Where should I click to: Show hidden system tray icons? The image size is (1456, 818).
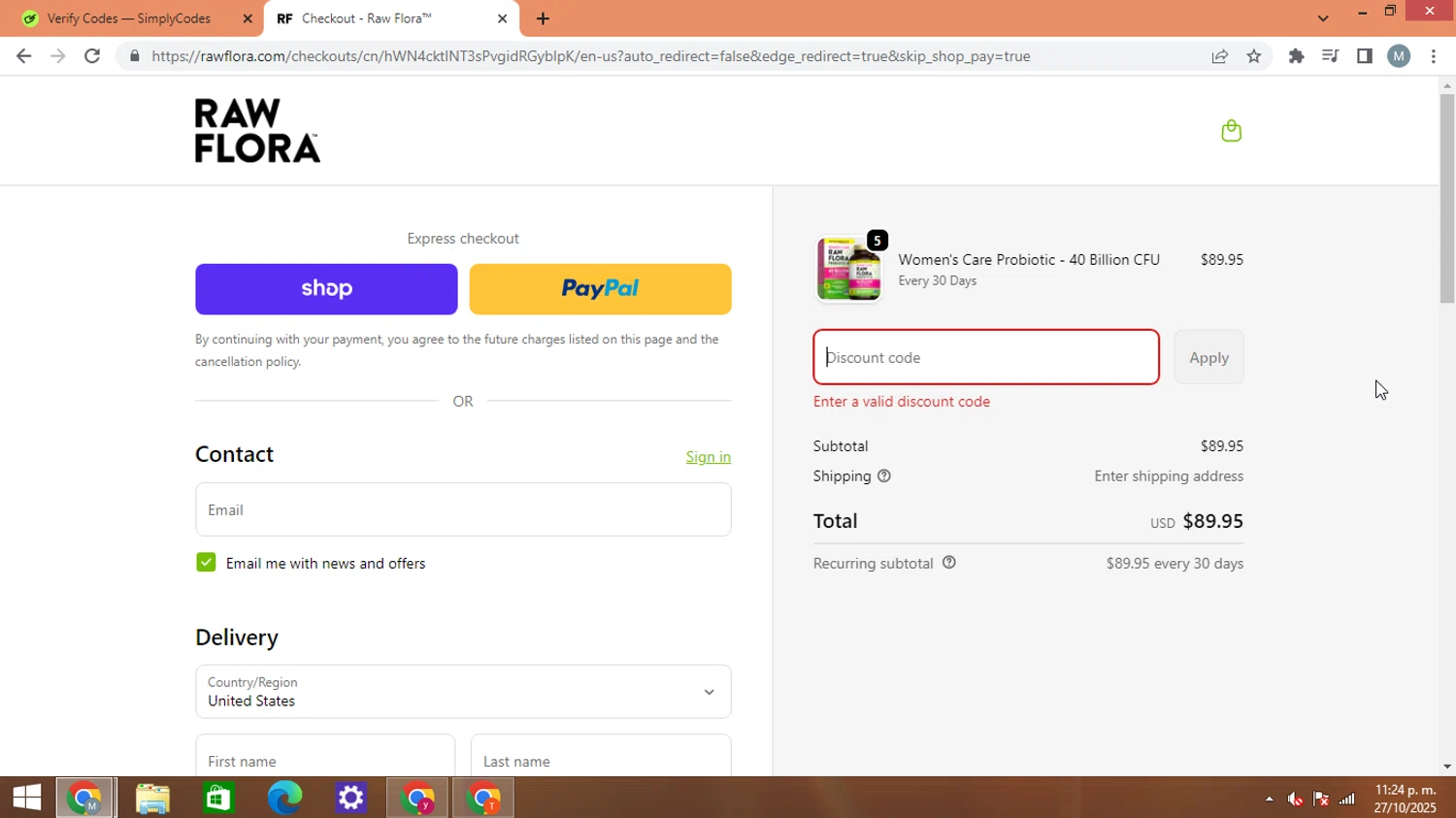[x=1269, y=799]
